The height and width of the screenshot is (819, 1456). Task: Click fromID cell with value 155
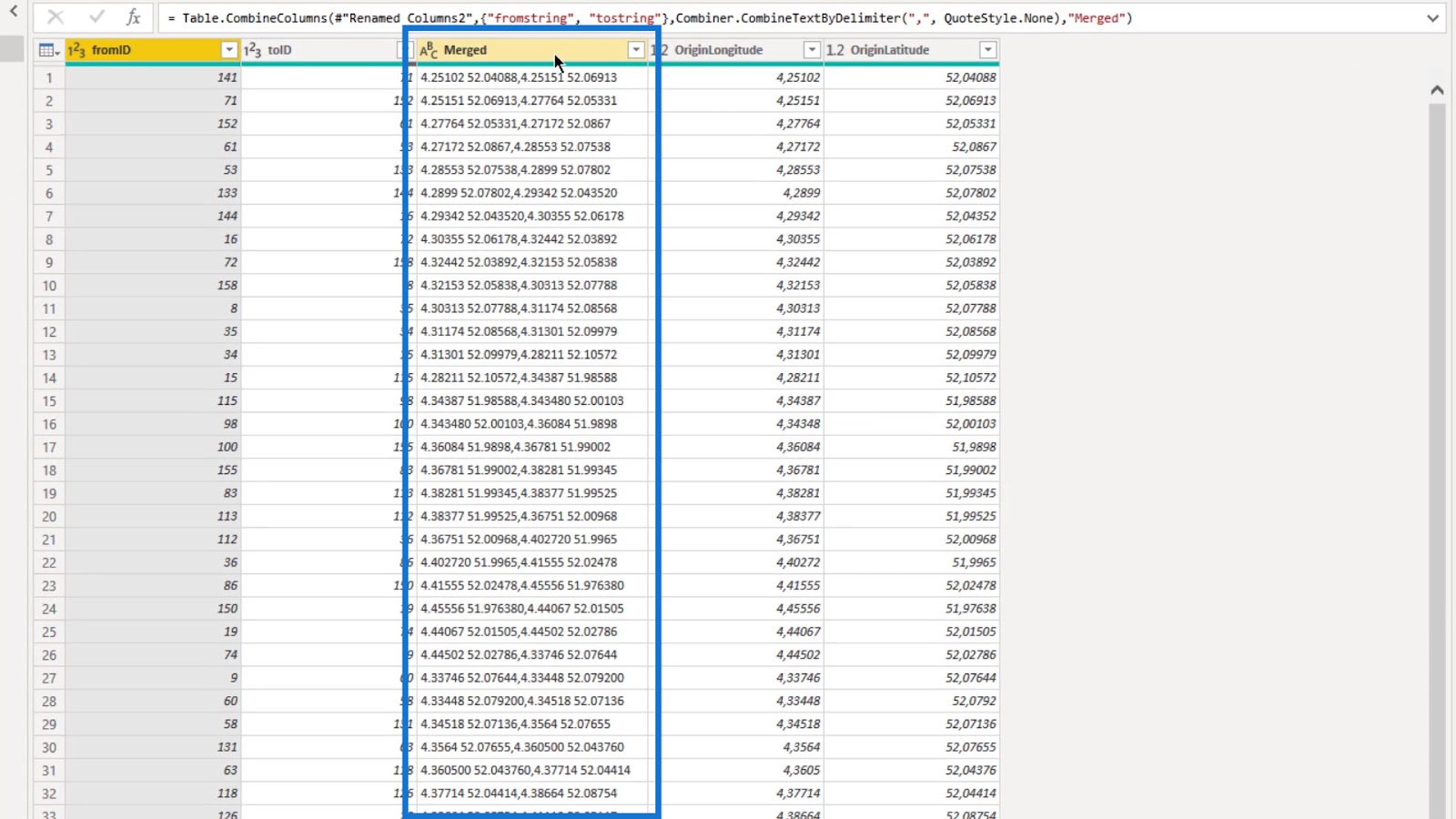(x=153, y=470)
